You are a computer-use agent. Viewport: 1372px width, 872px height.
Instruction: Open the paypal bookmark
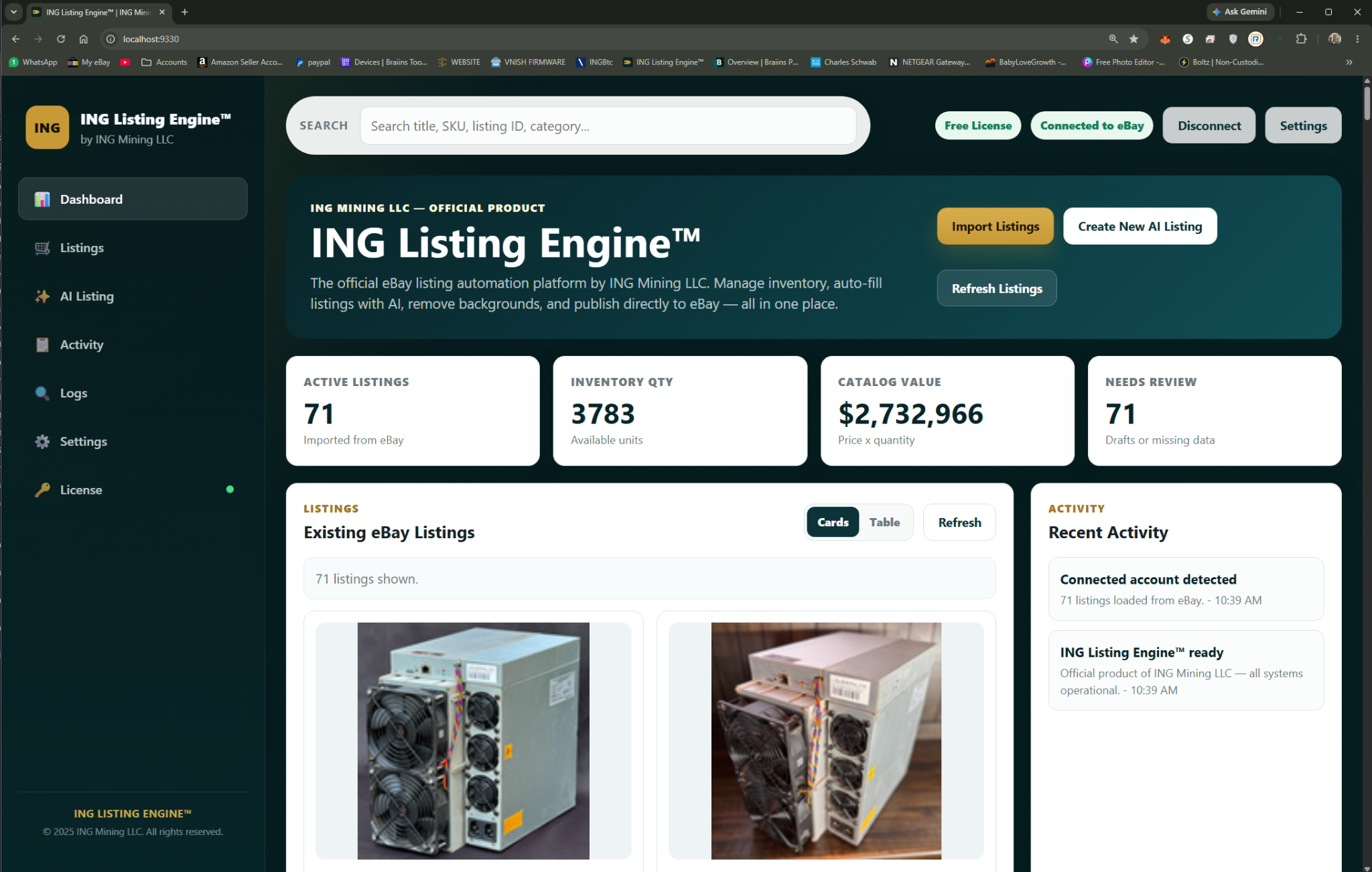click(314, 62)
